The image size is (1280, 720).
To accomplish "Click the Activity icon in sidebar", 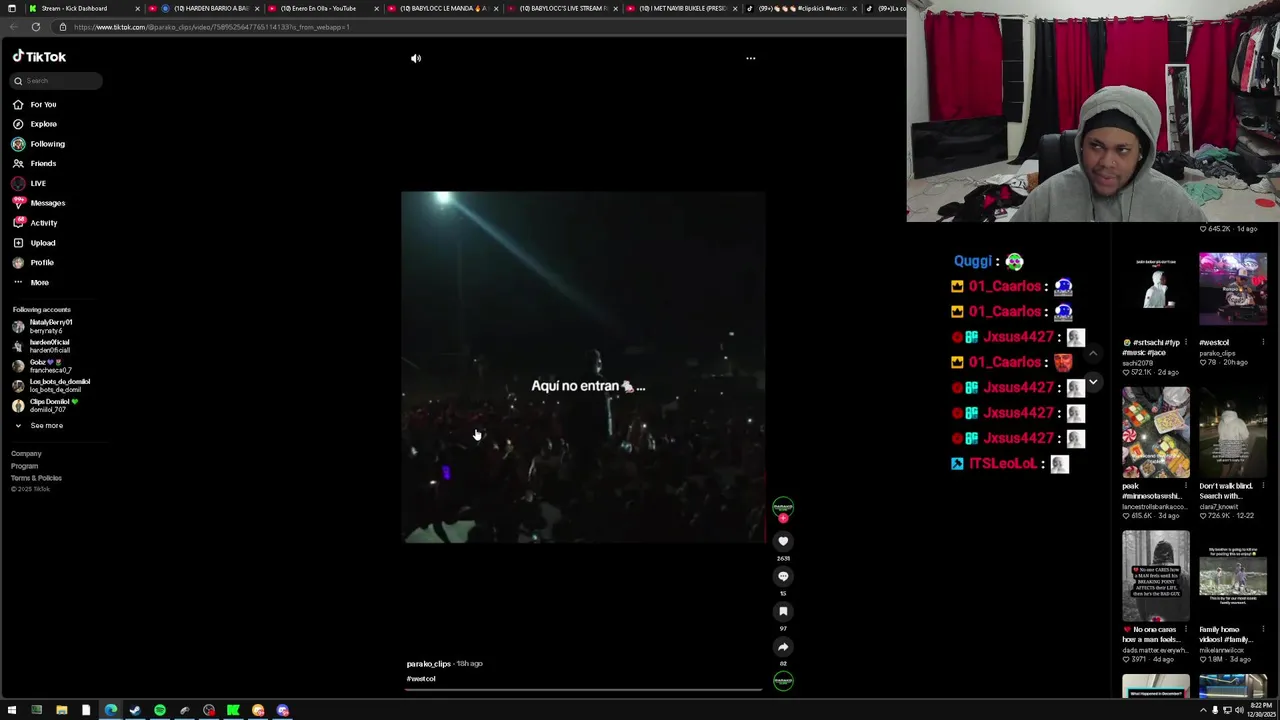I will [x=18, y=223].
